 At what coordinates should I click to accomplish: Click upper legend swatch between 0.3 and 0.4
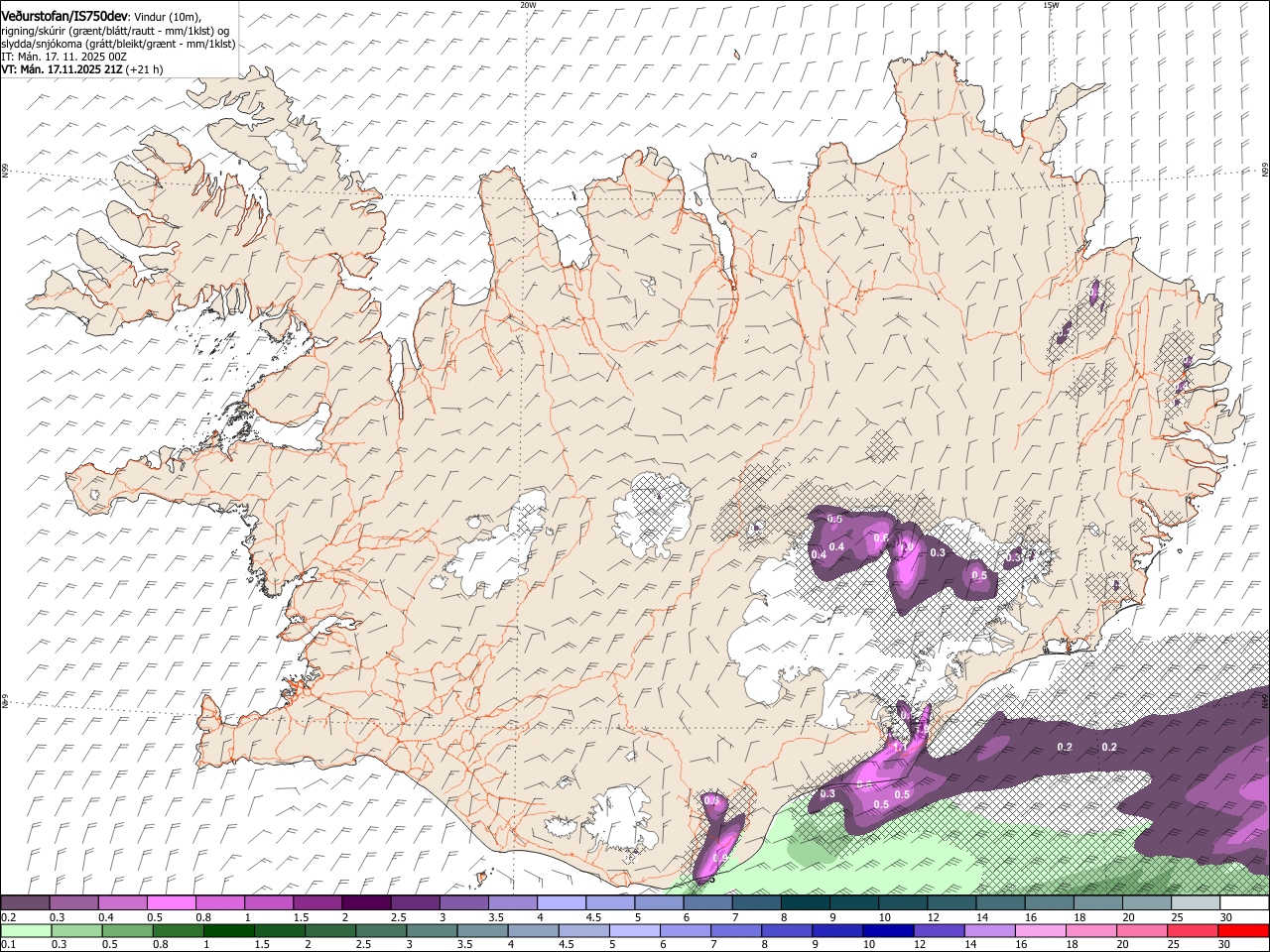tap(74, 903)
